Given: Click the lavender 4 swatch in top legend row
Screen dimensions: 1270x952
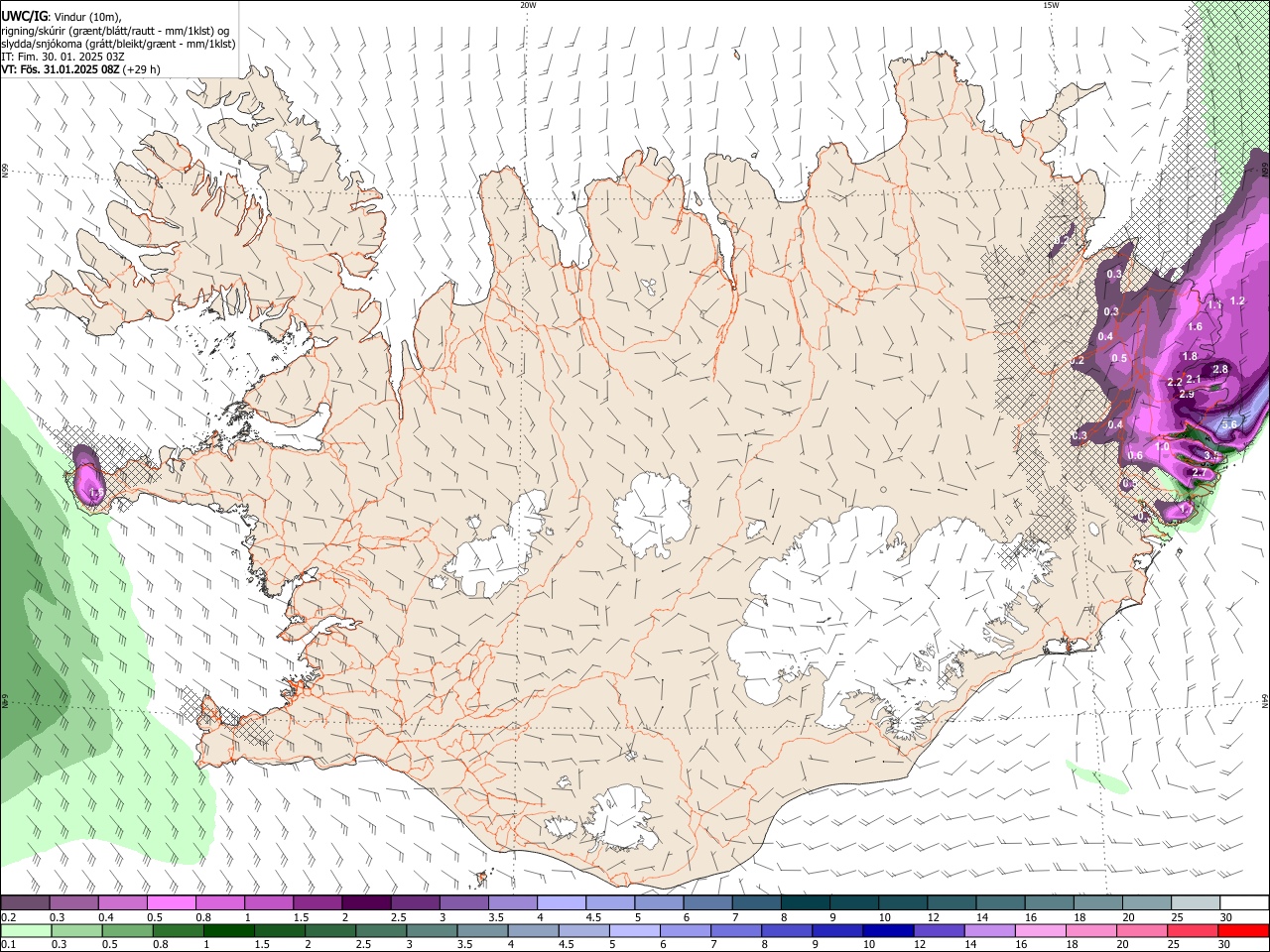Looking at the screenshot, I should tap(562, 902).
